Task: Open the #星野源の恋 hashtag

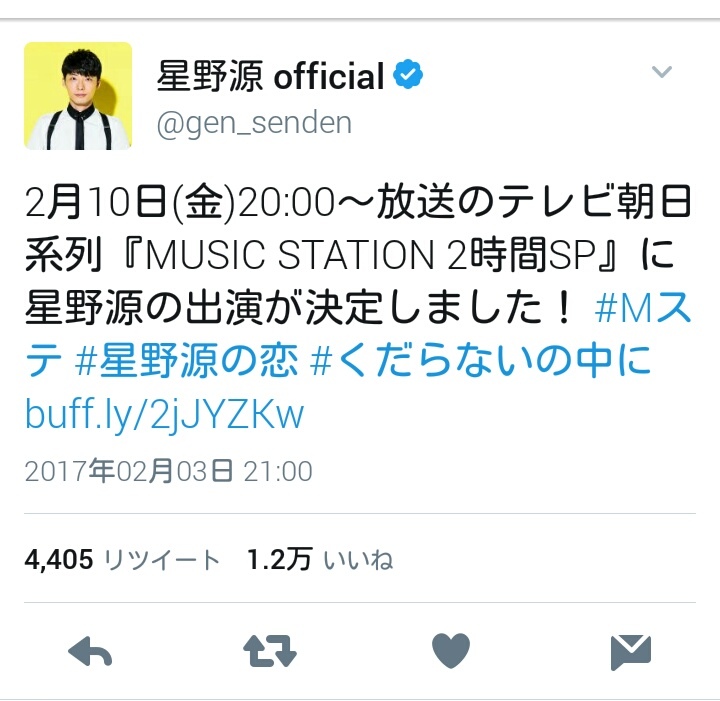Action: coord(186,360)
